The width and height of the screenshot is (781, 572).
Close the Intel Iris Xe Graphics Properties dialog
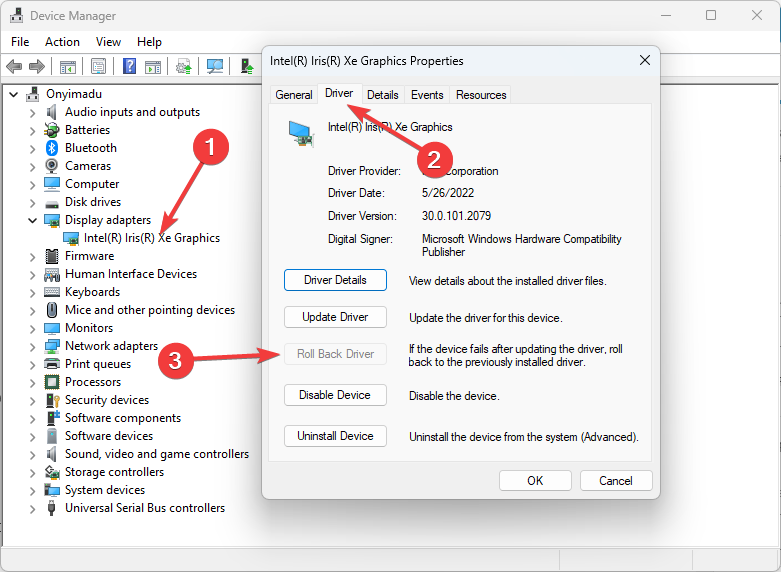pos(645,60)
